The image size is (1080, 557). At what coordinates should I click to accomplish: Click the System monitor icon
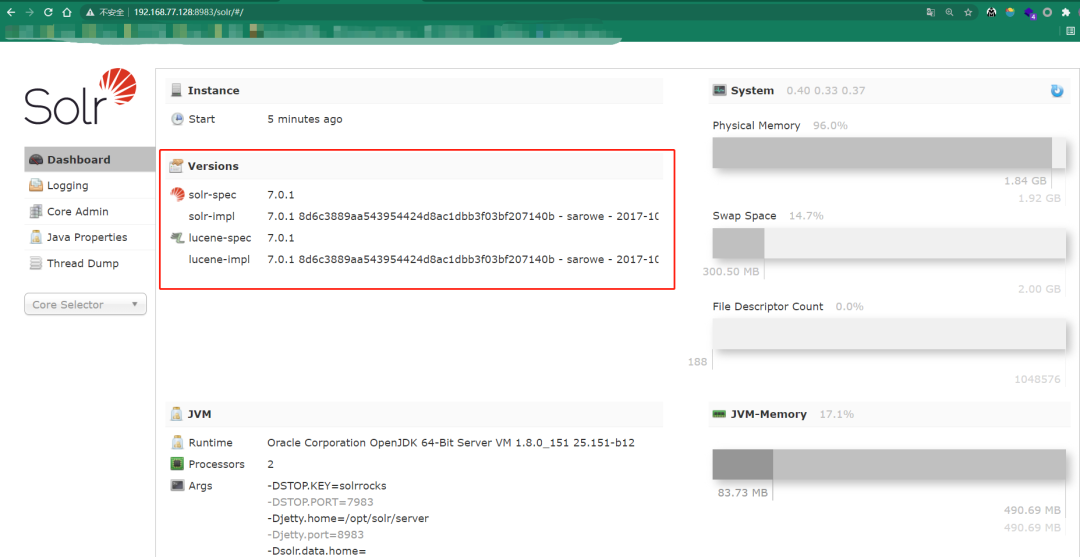click(720, 90)
